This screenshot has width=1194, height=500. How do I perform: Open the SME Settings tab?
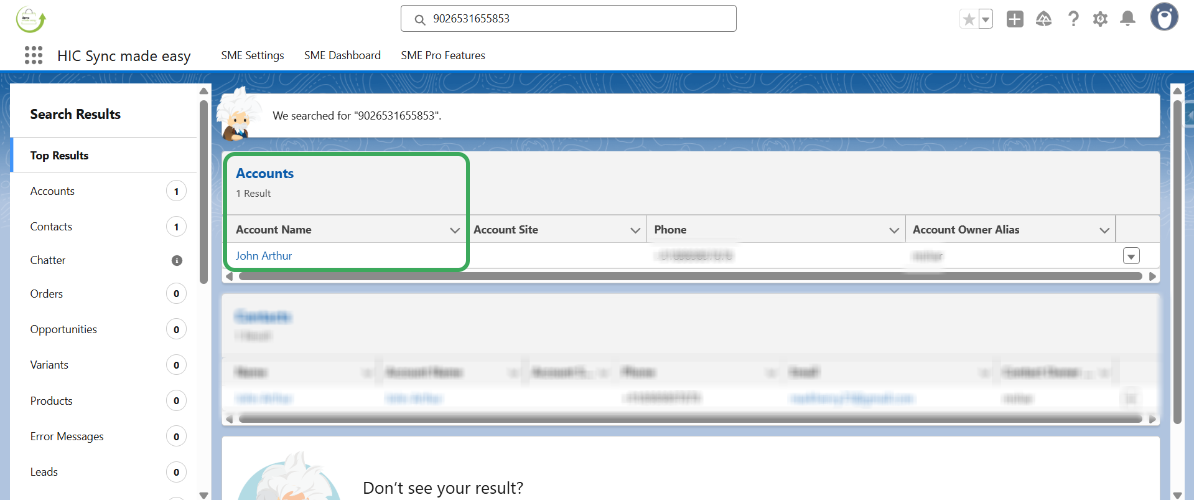(x=252, y=55)
